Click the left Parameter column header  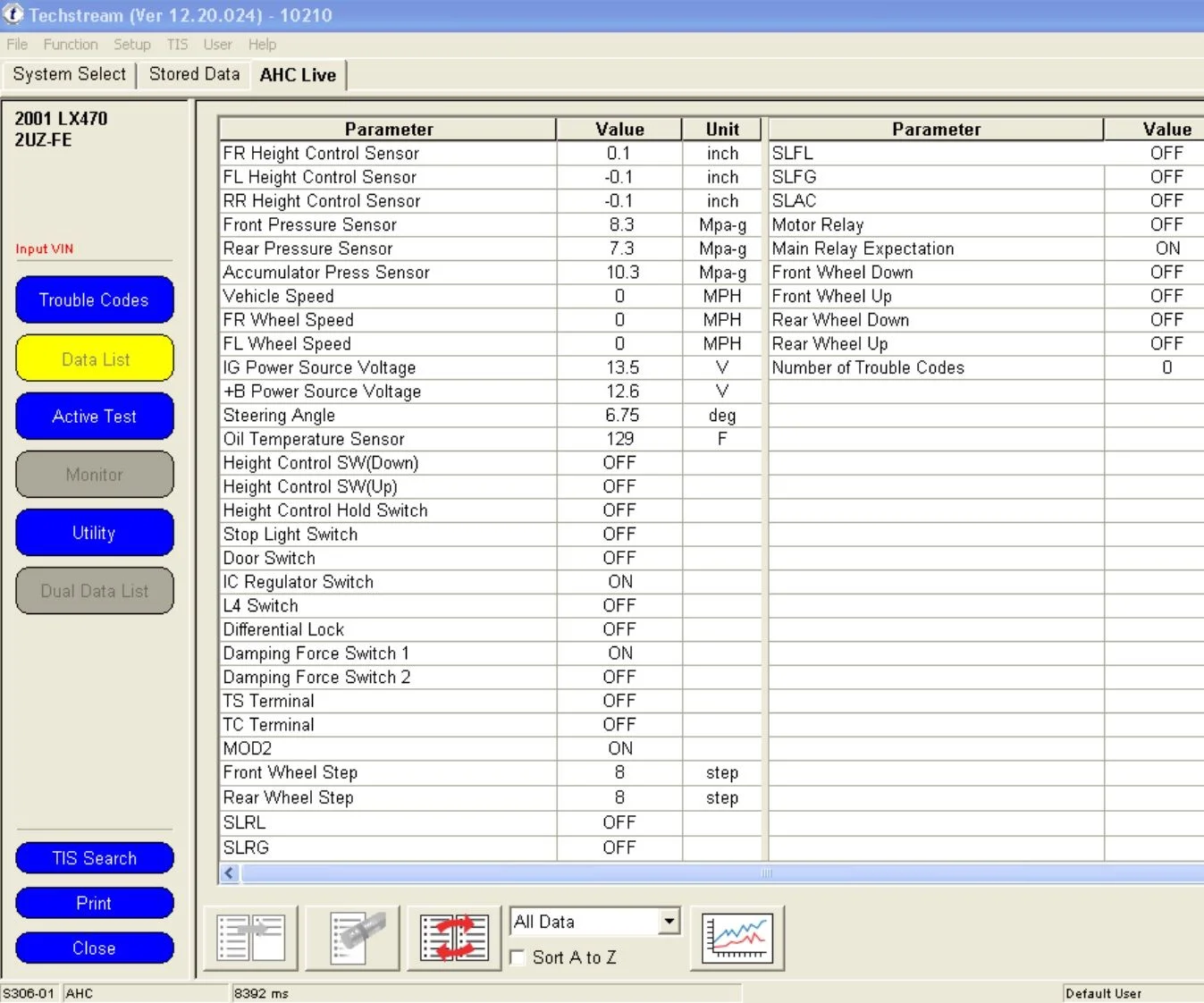[388, 130]
